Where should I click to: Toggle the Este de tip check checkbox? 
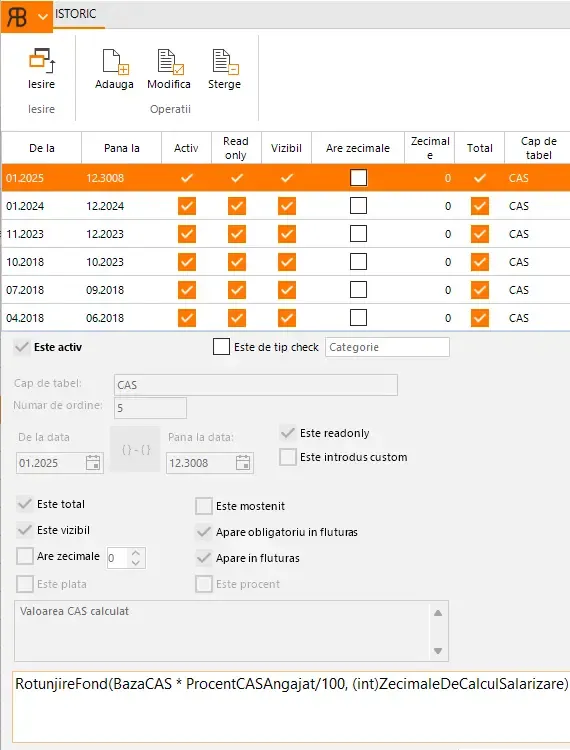pyautogui.click(x=221, y=347)
